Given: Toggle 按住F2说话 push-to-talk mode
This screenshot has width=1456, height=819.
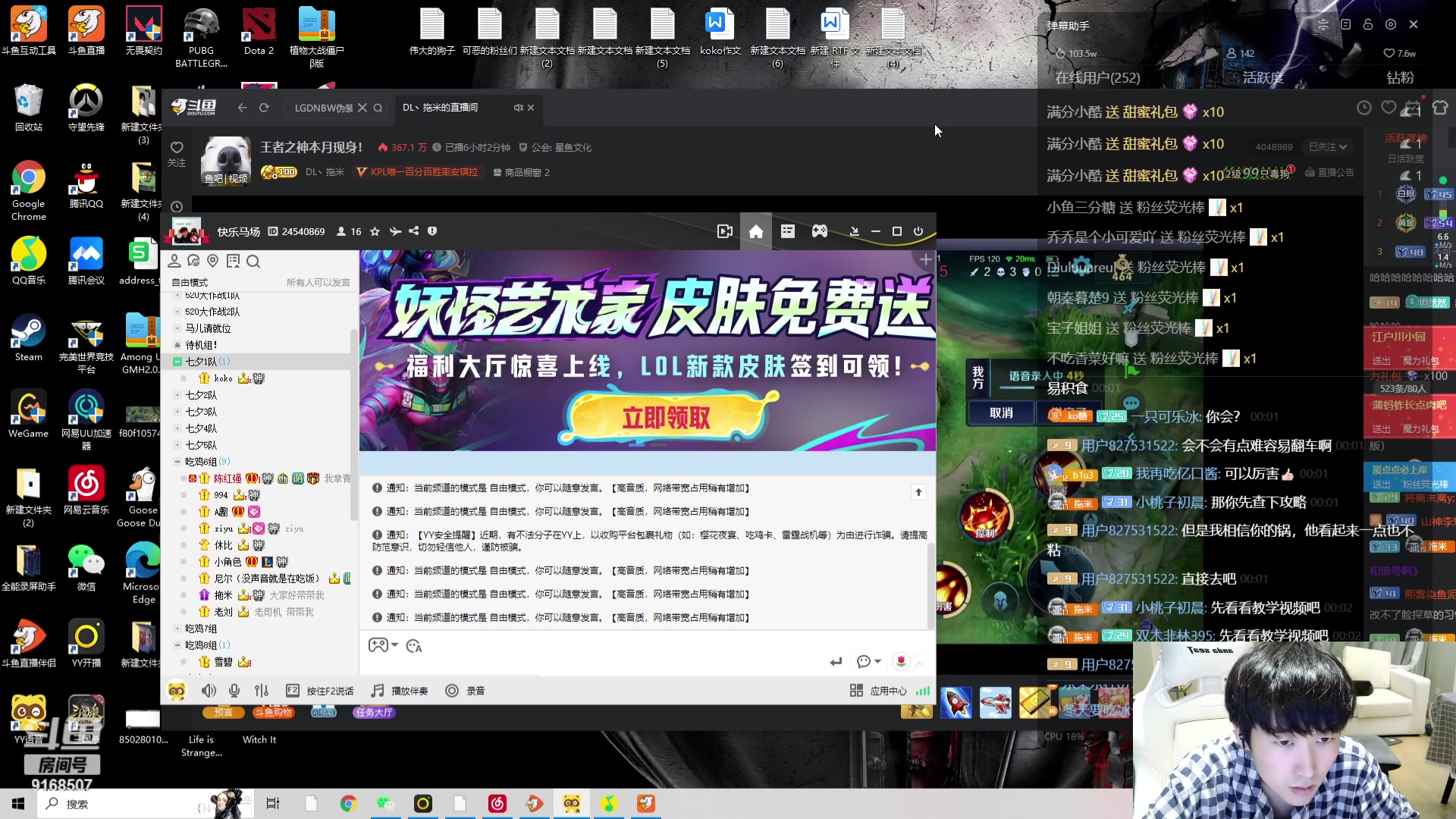Looking at the screenshot, I should click(x=320, y=691).
